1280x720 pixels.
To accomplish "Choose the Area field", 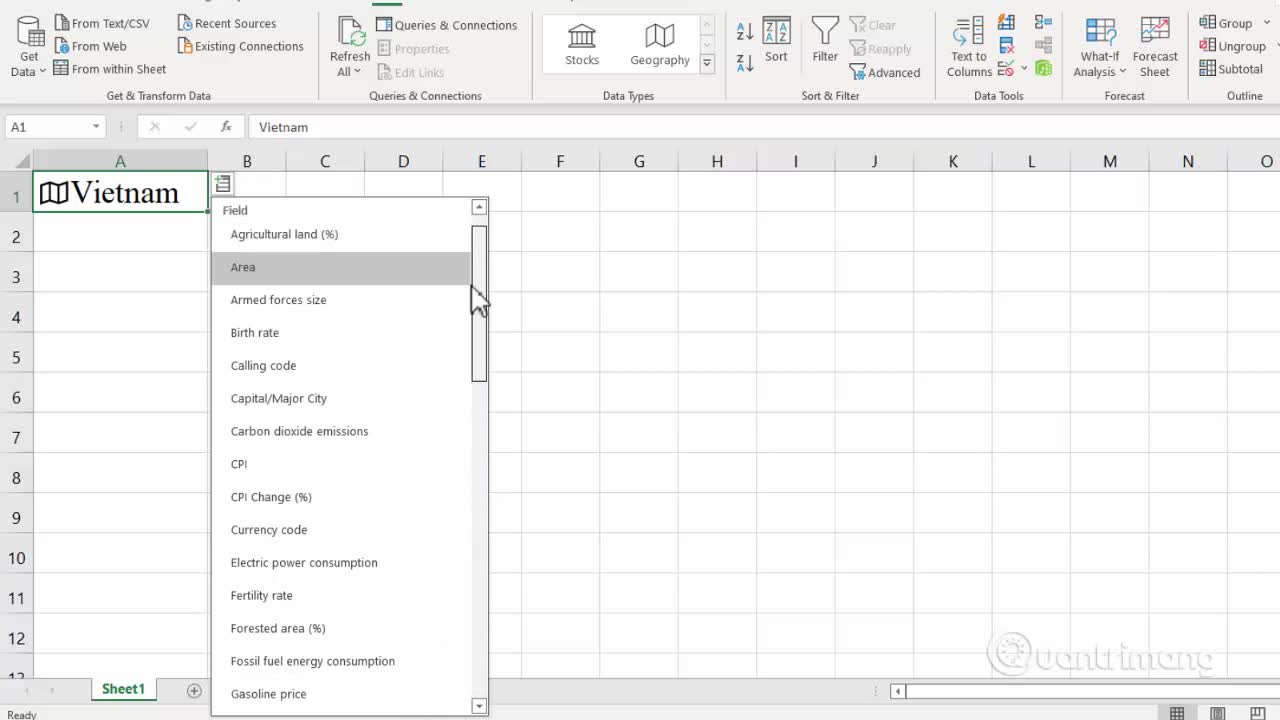I will point(341,267).
